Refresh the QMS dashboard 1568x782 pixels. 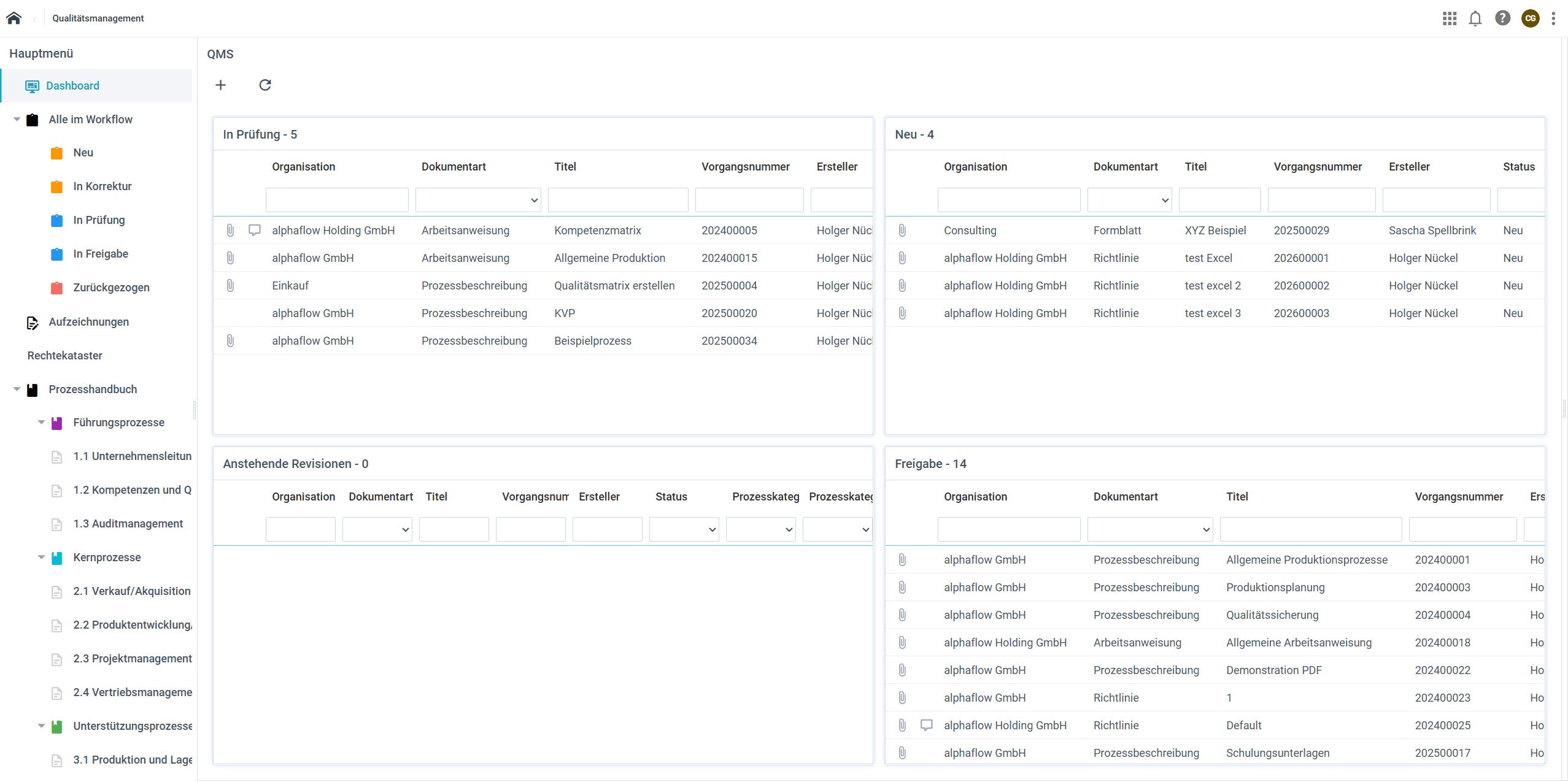point(265,85)
